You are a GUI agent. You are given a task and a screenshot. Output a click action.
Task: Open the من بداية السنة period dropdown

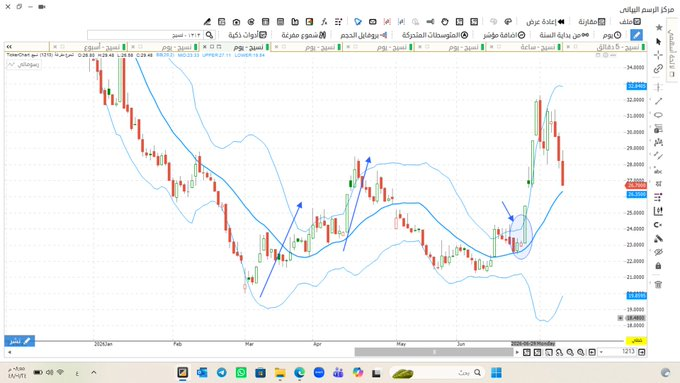pos(564,35)
